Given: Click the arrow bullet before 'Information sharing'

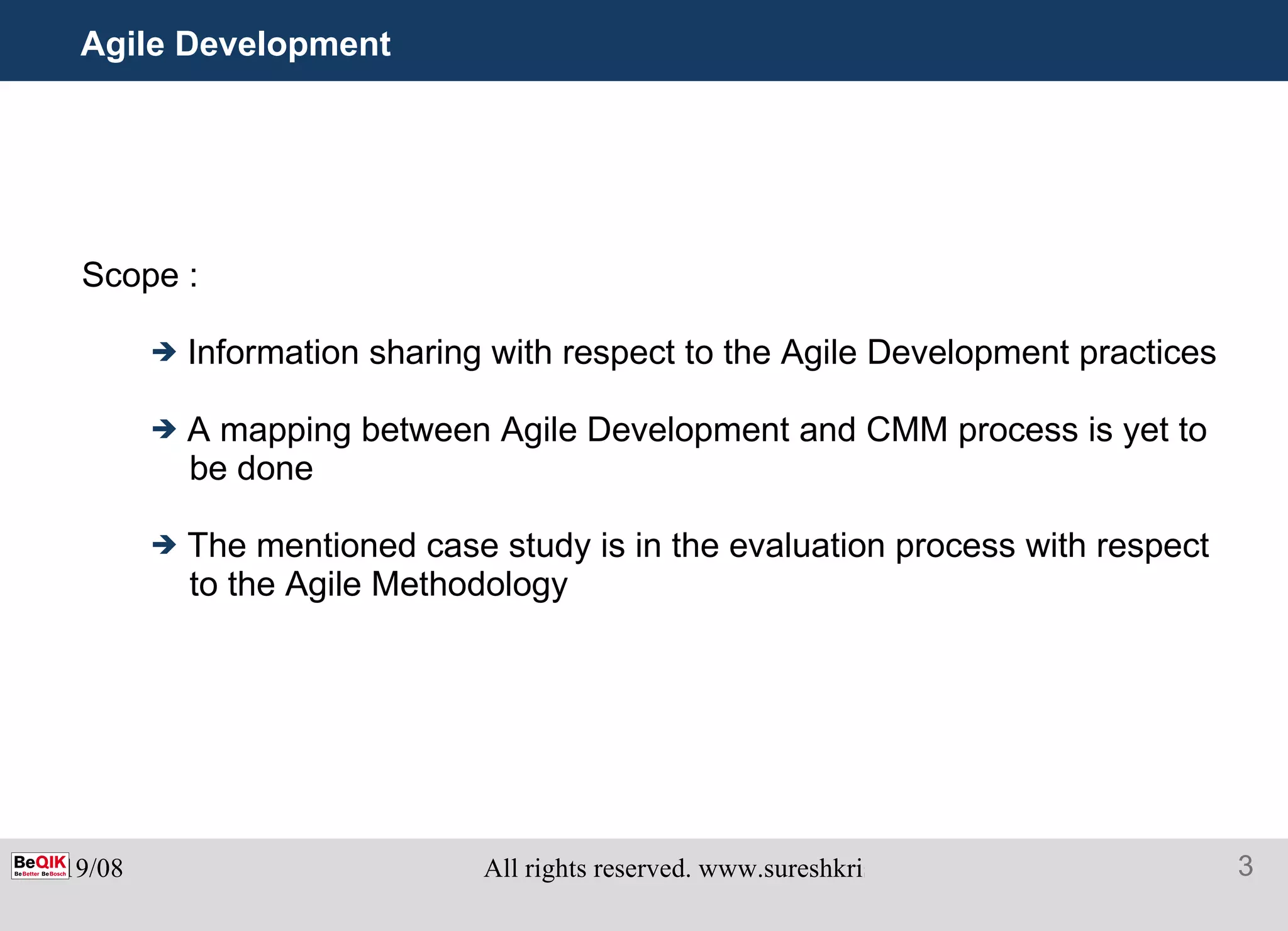Looking at the screenshot, I should pos(164,352).
